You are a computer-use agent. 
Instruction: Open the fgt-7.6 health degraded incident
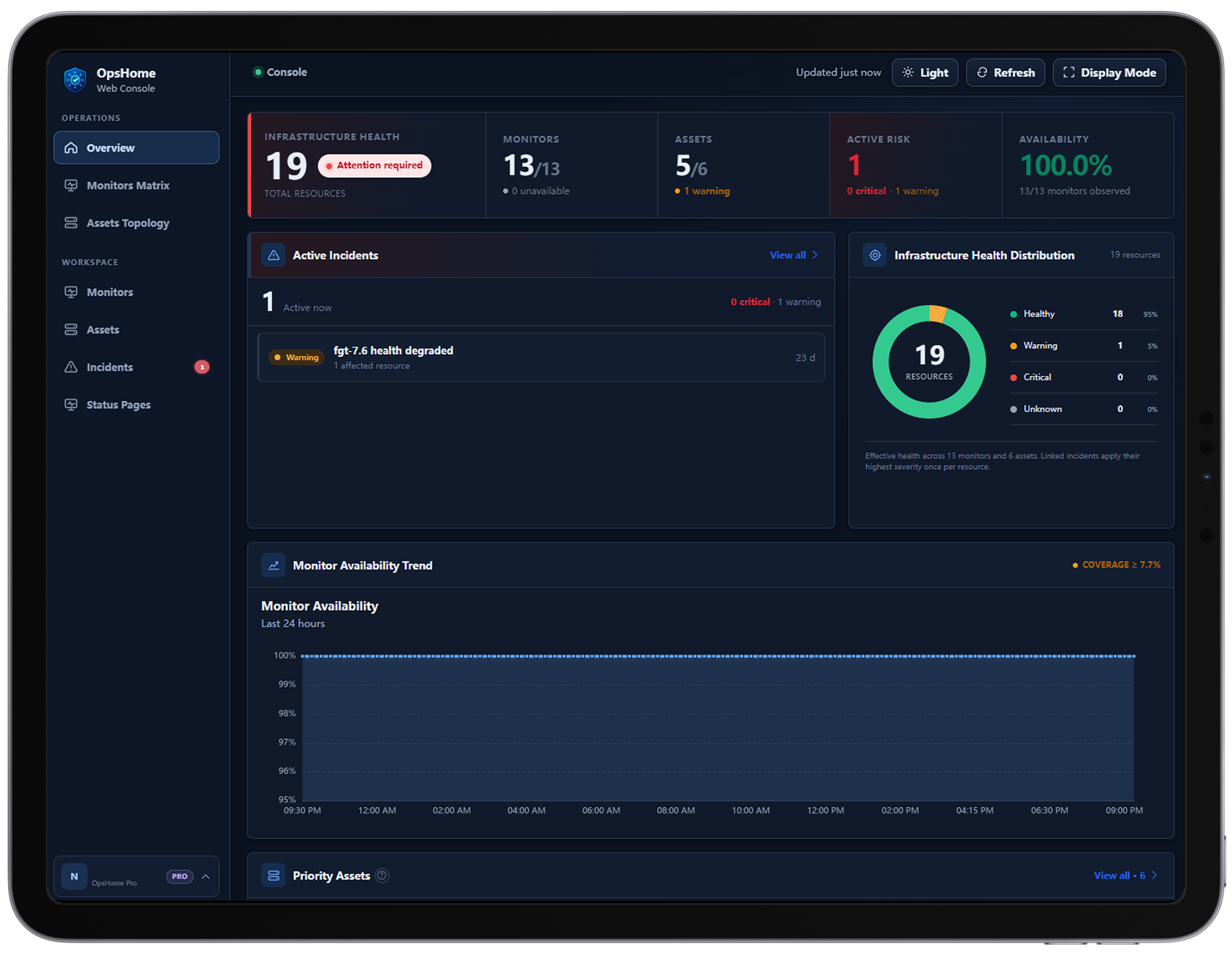coord(541,357)
